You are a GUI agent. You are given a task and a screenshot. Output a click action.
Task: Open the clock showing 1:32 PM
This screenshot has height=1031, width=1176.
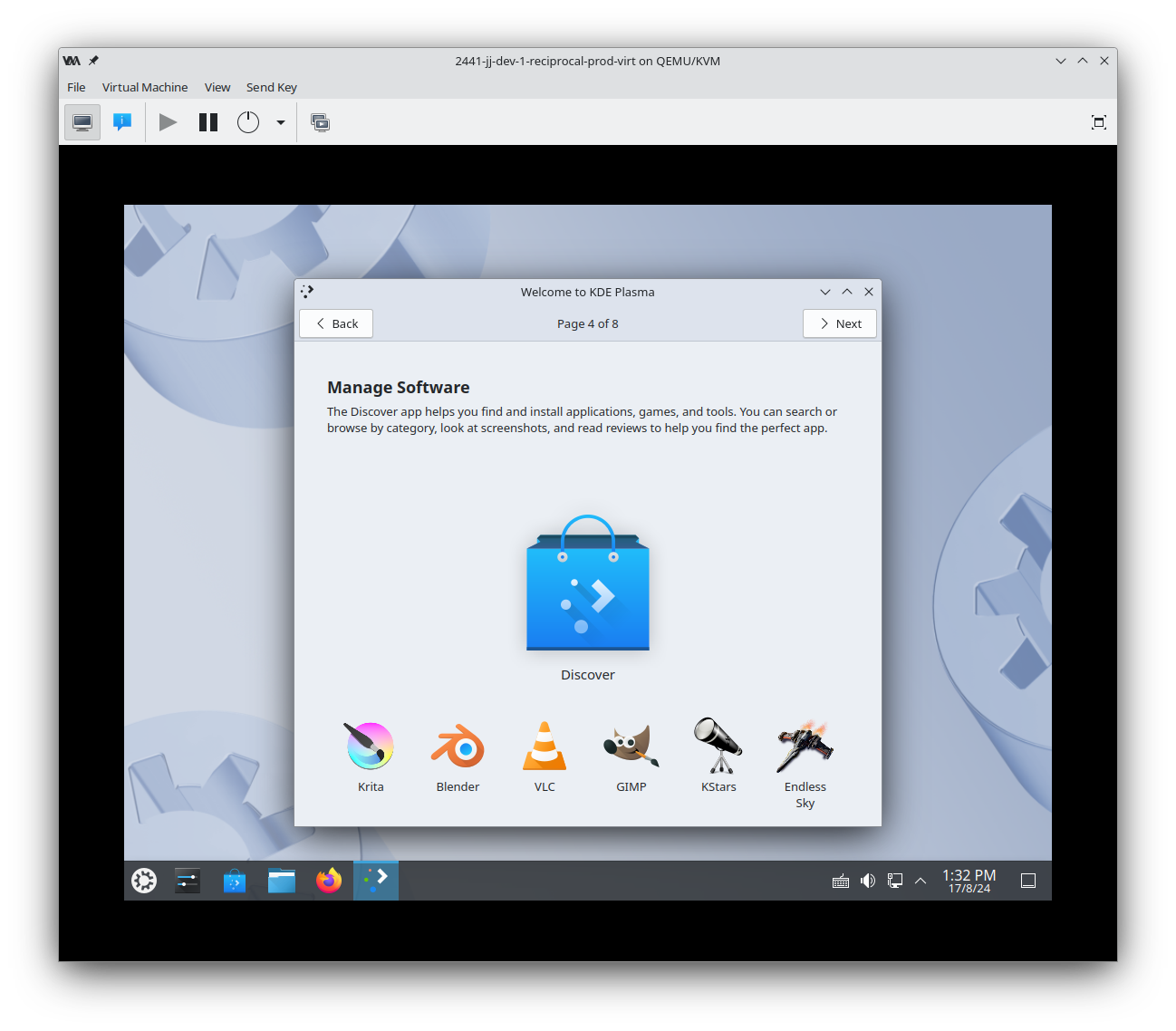click(969, 881)
